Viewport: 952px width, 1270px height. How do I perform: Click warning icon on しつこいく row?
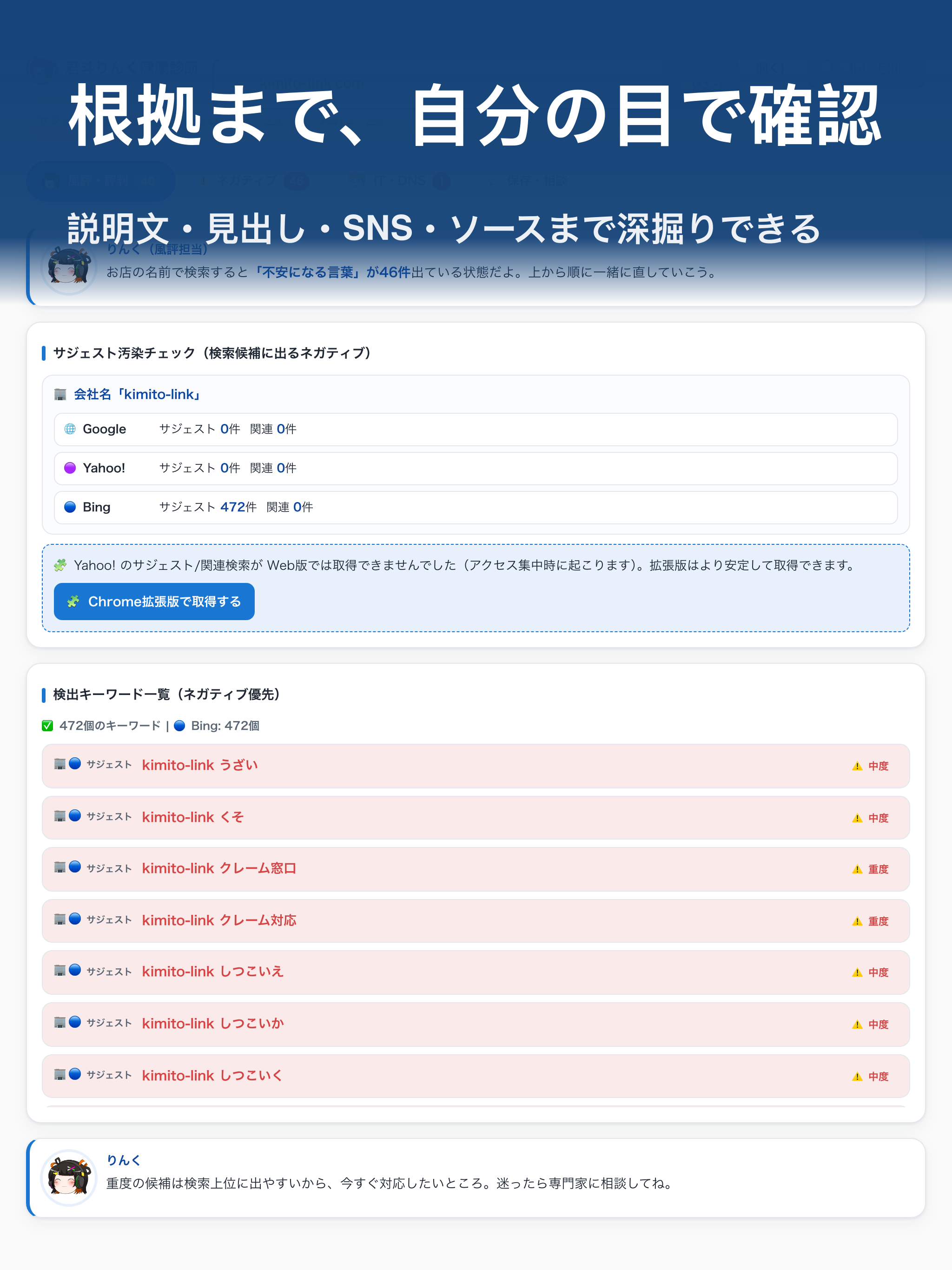(857, 1077)
